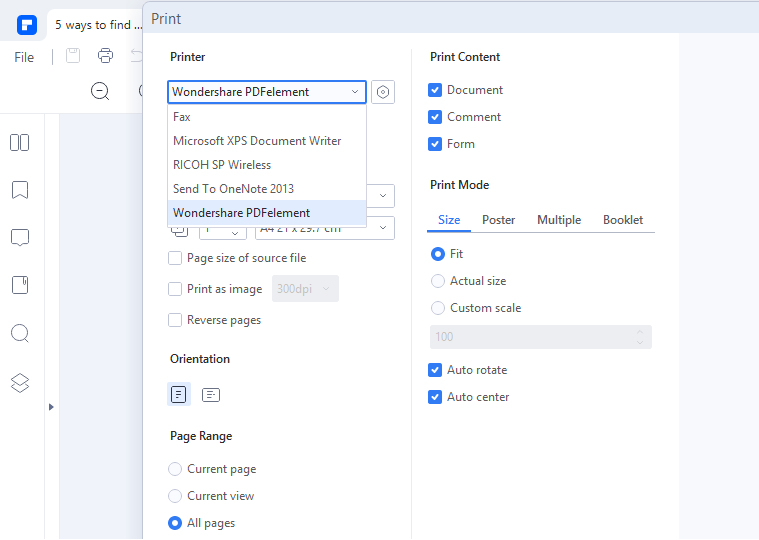The height and width of the screenshot is (540, 759).
Task: Select Current page radio button
Action: 176,469
